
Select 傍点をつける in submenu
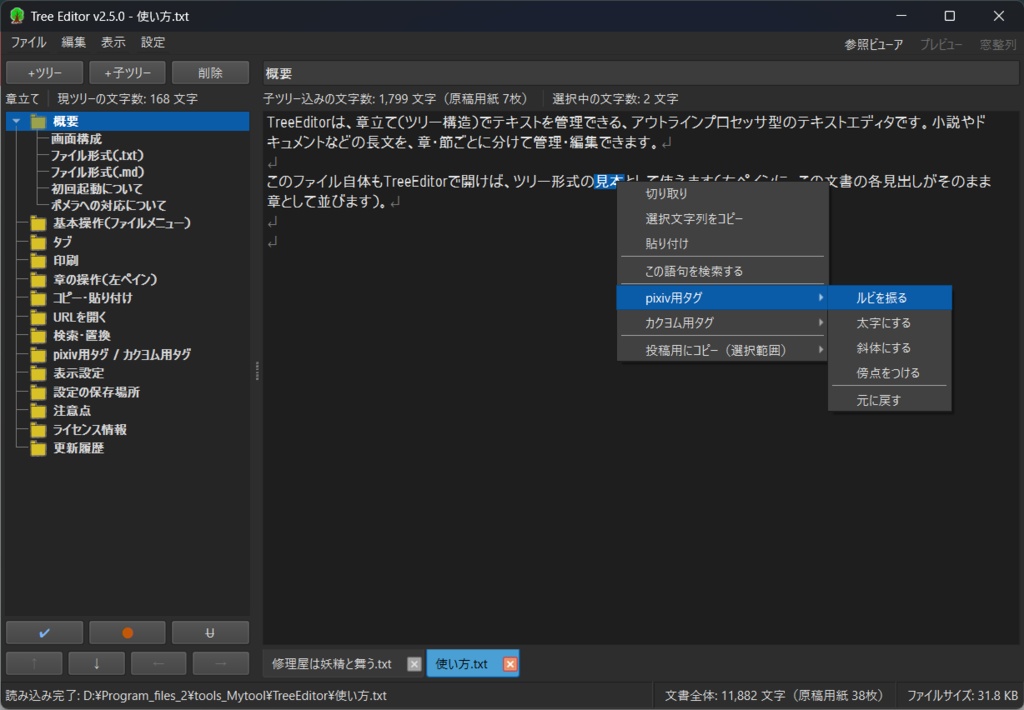[889, 373]
